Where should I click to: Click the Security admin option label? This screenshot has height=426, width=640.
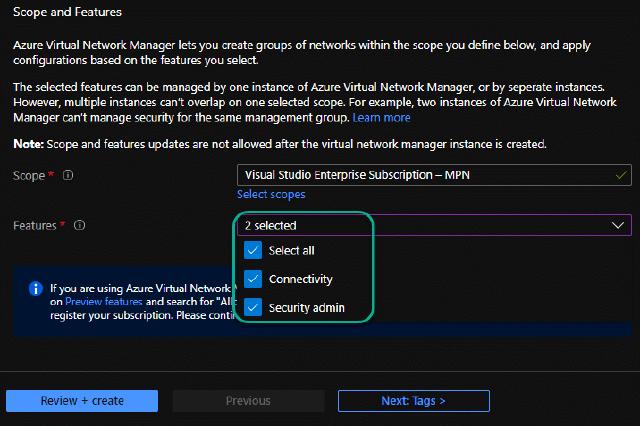306,308
